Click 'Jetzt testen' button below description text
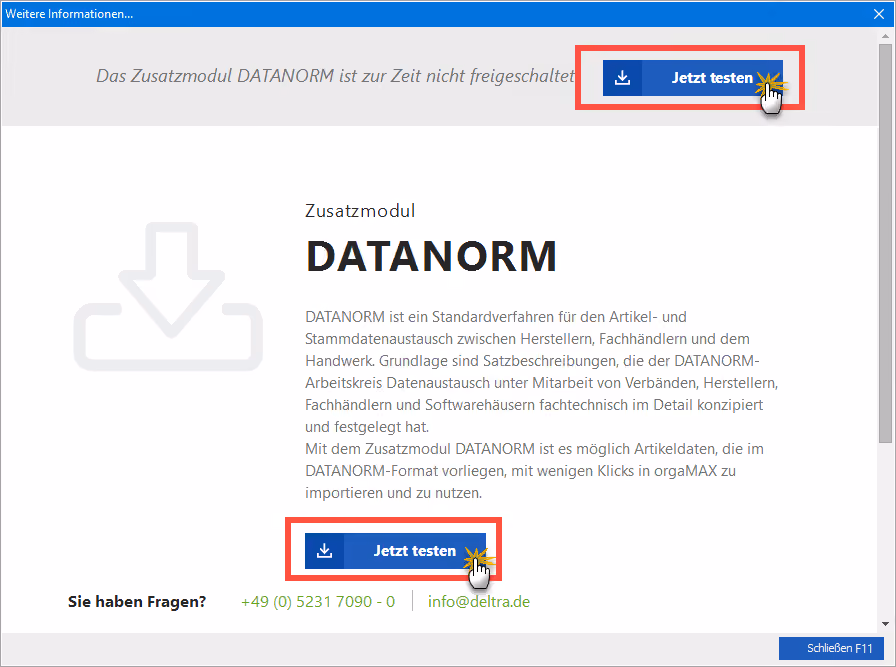This screenshot has width=896, height=667. pyautogui.click(x=395, y=551)
